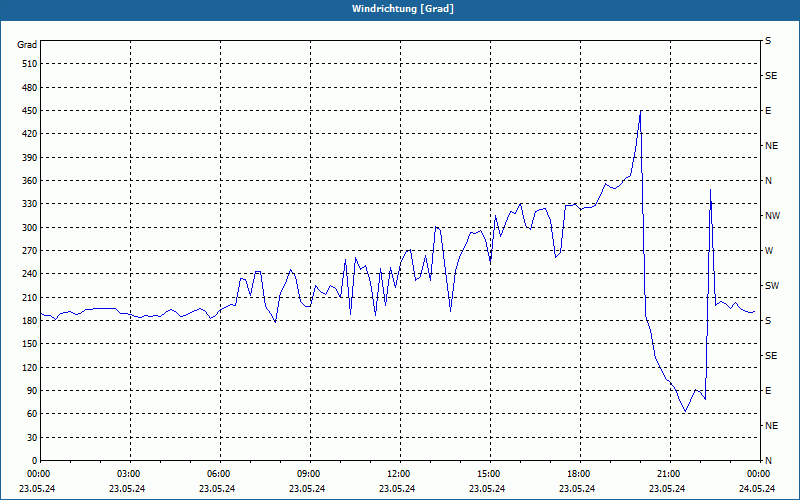Viewport: 800px width, 500px height.
Task: Select the 18:00 time label
Action: pos(579,474)
